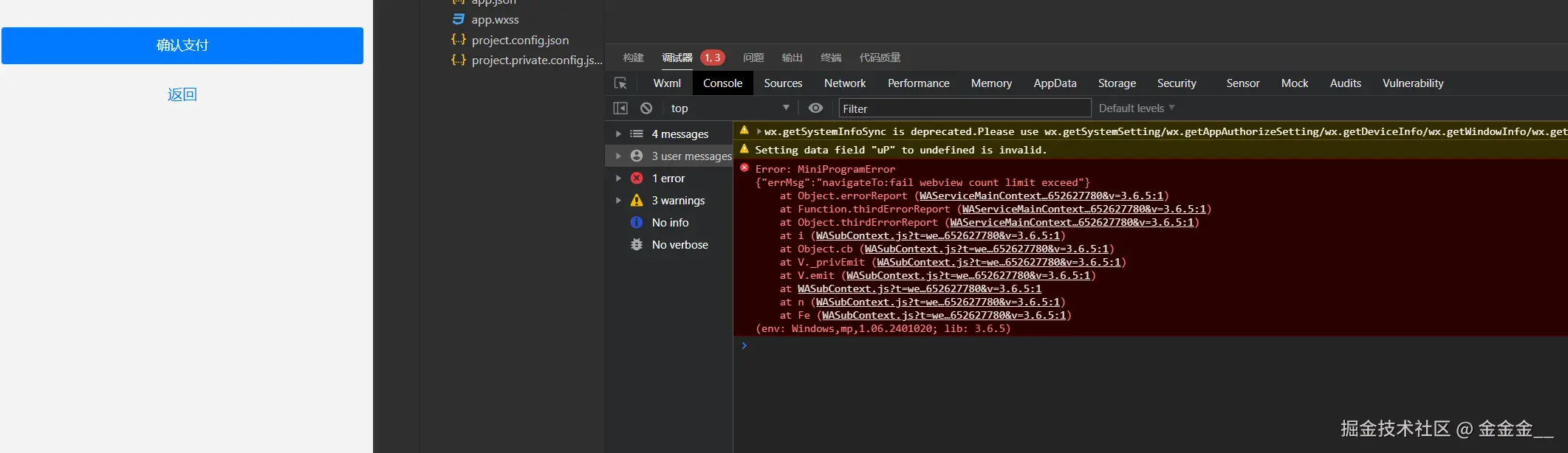Image resolution: width=1568 pixels, height=453 pixels.
Task: Click the element inspector picker icon
Action: pos(620,83)
